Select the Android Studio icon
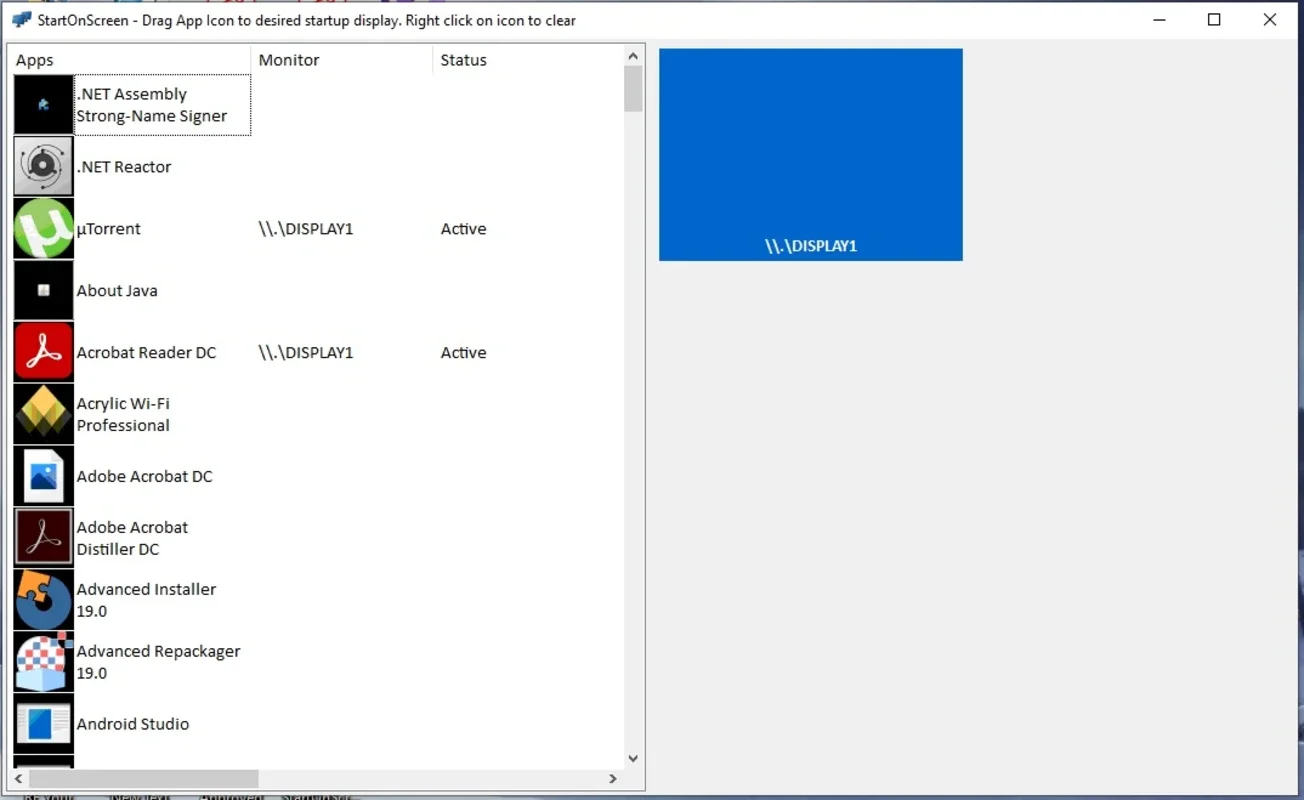The width and height of the screenshot is (1304, 800). pos(44,725)
